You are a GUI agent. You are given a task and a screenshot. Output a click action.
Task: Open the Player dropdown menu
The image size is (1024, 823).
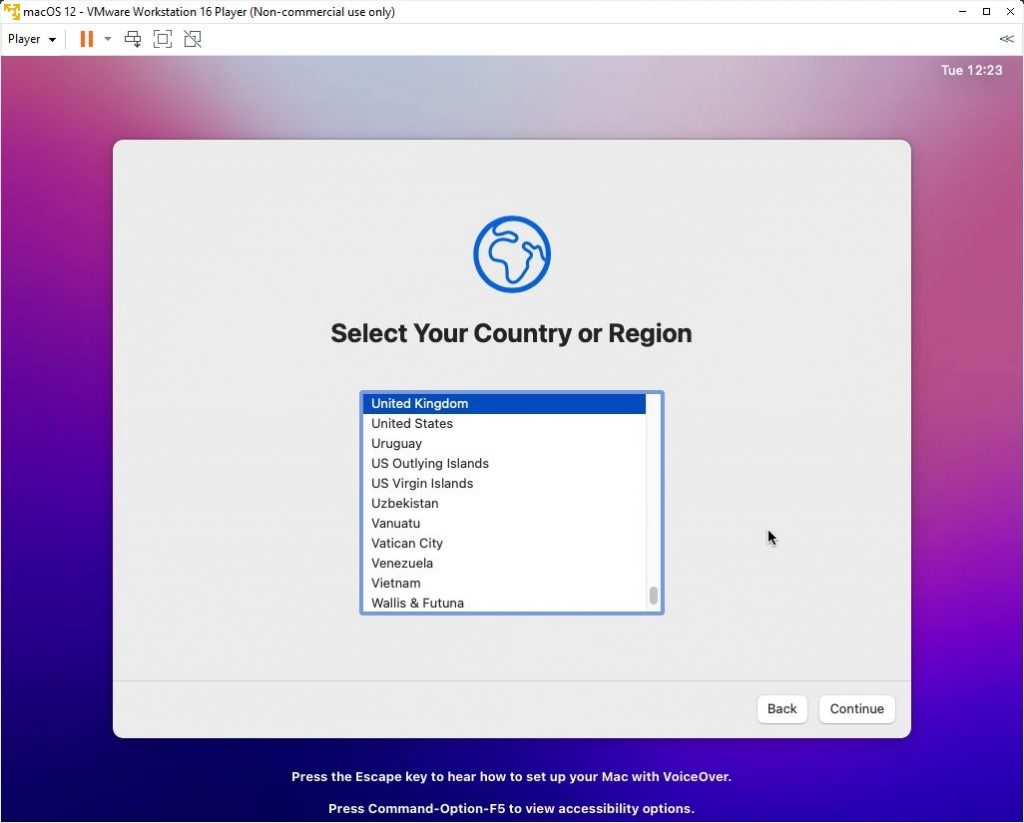coord(32,39)
